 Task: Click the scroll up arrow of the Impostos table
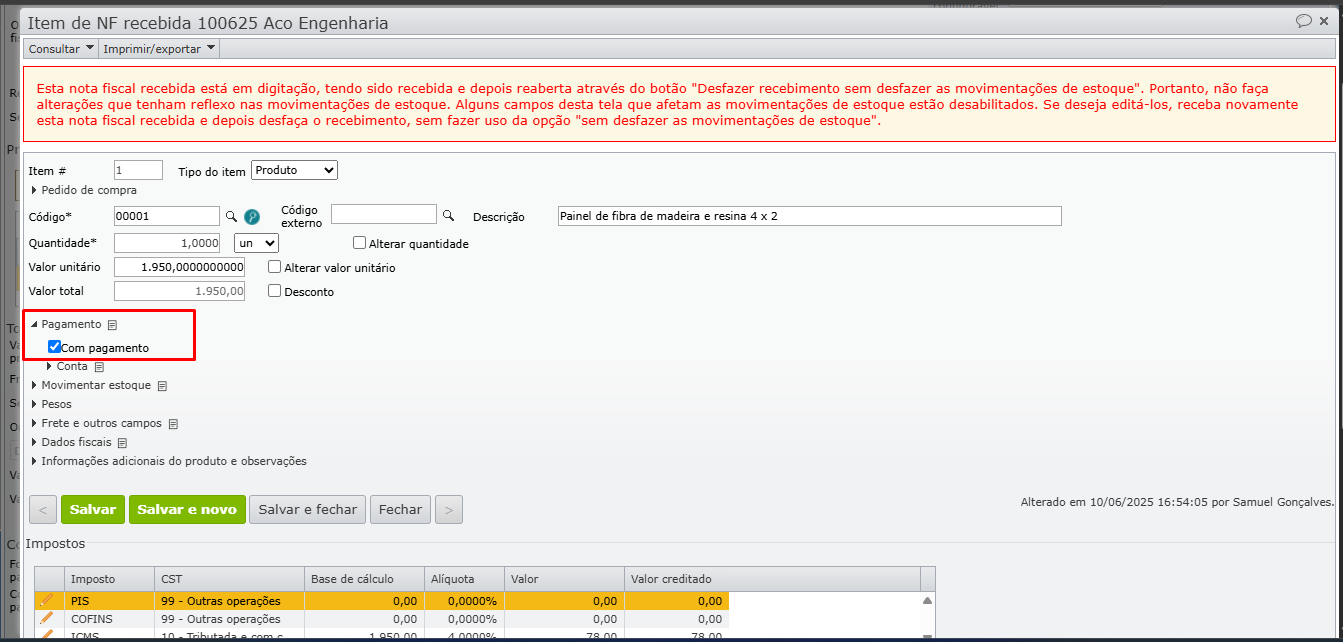pos(927,600)
